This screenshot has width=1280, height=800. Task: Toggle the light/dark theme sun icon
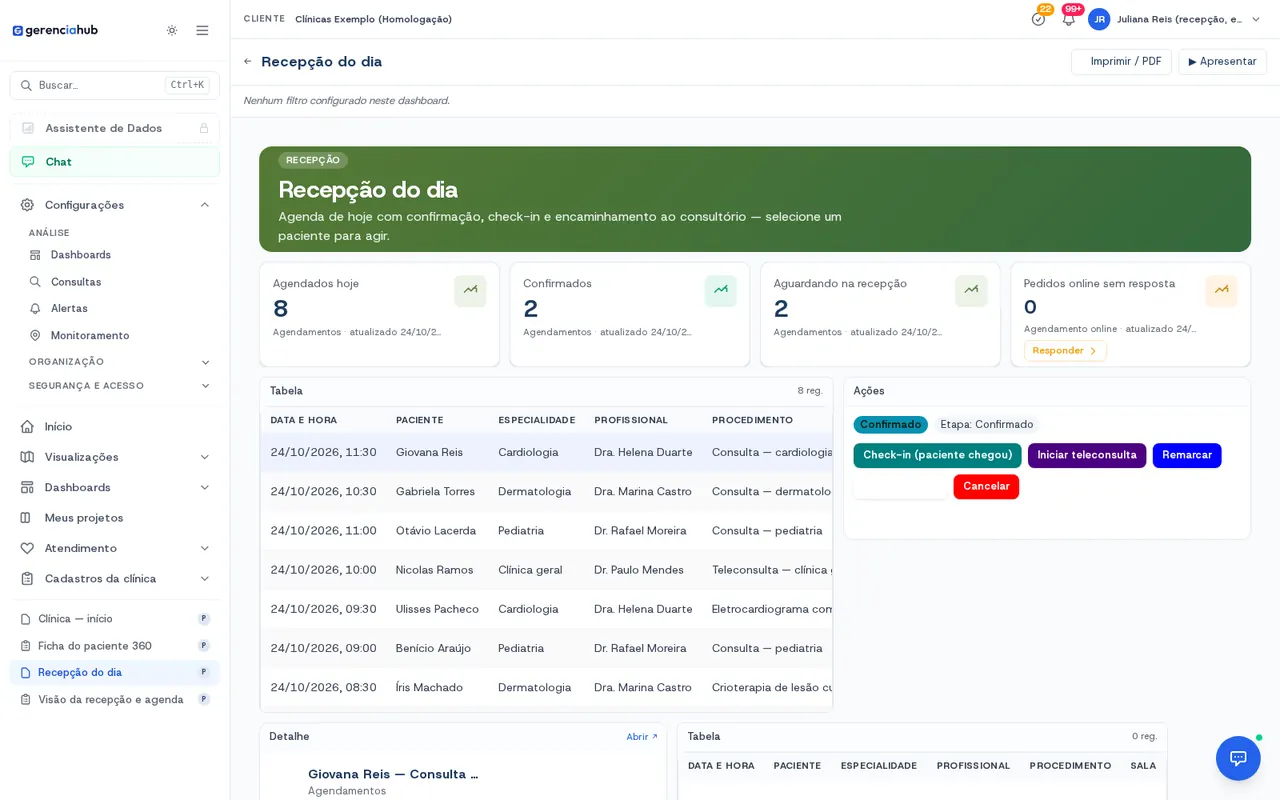tap(172, 30)
